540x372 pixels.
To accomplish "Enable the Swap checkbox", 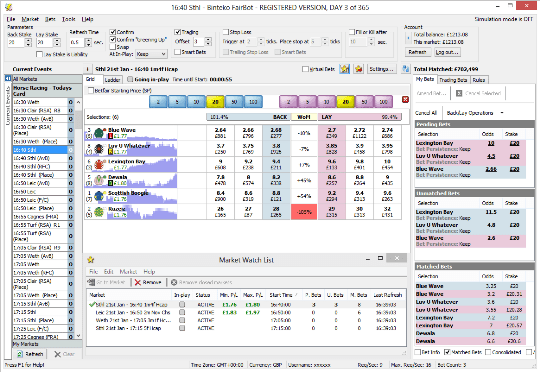I will [x=113, y=46].
